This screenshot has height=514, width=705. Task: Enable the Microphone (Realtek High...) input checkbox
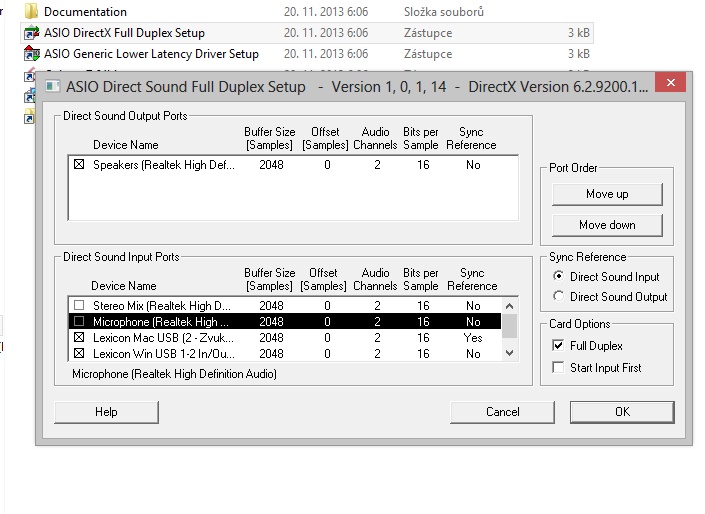point(79,321)
